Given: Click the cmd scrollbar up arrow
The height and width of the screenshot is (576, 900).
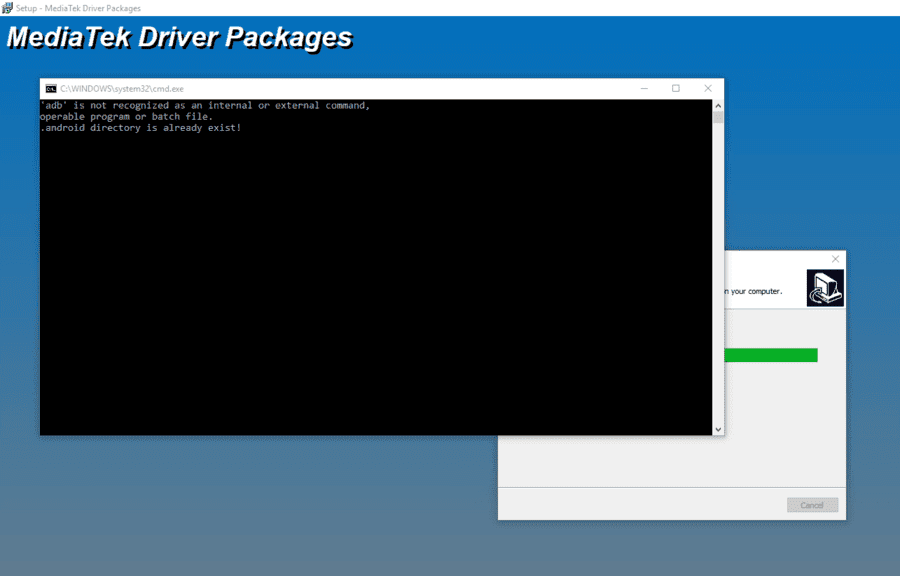Looking at the screenshot, I should pyautogui.click(x=718, y=106).
